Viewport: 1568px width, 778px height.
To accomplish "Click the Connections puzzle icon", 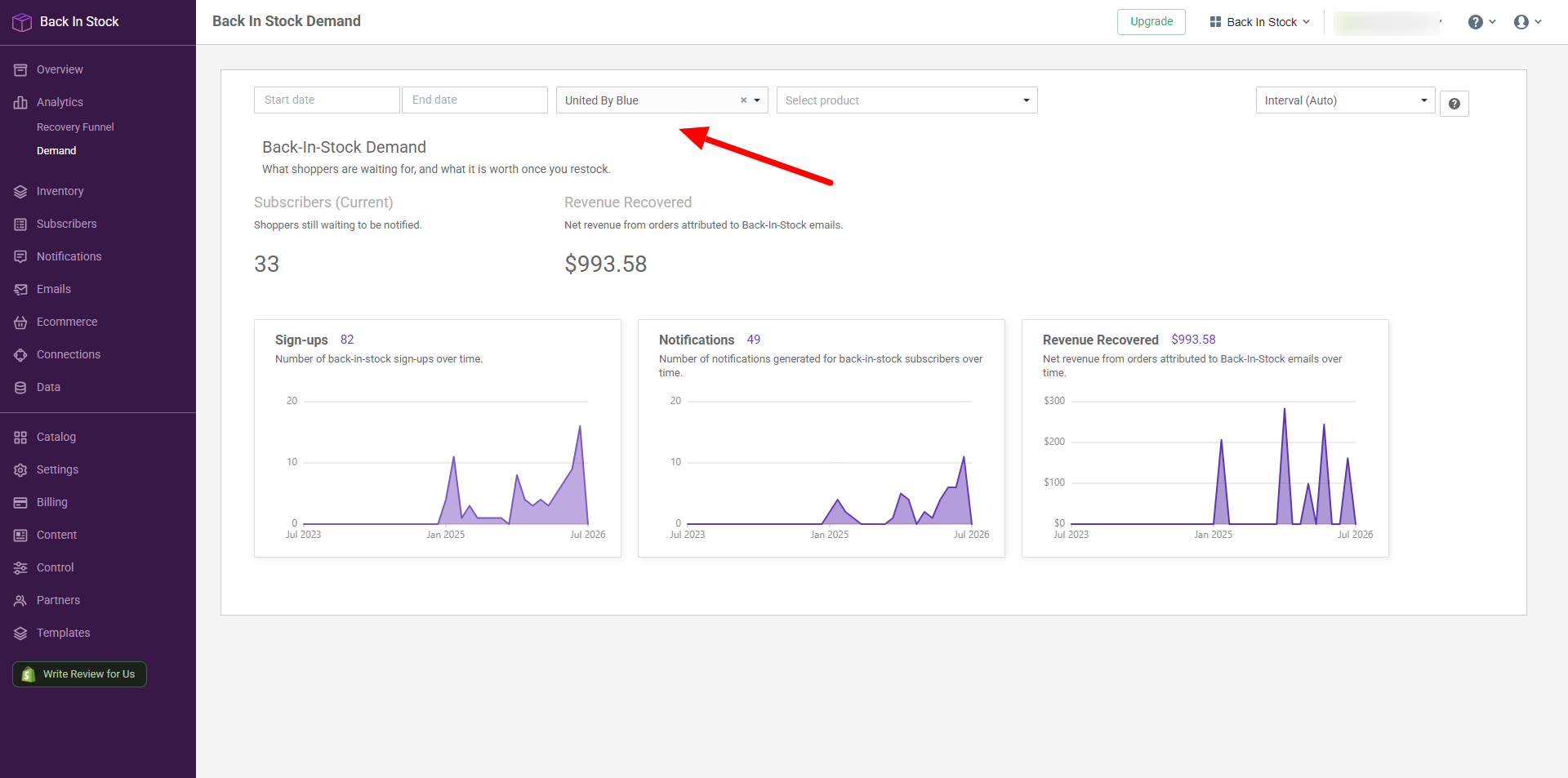I will (20, 355).
